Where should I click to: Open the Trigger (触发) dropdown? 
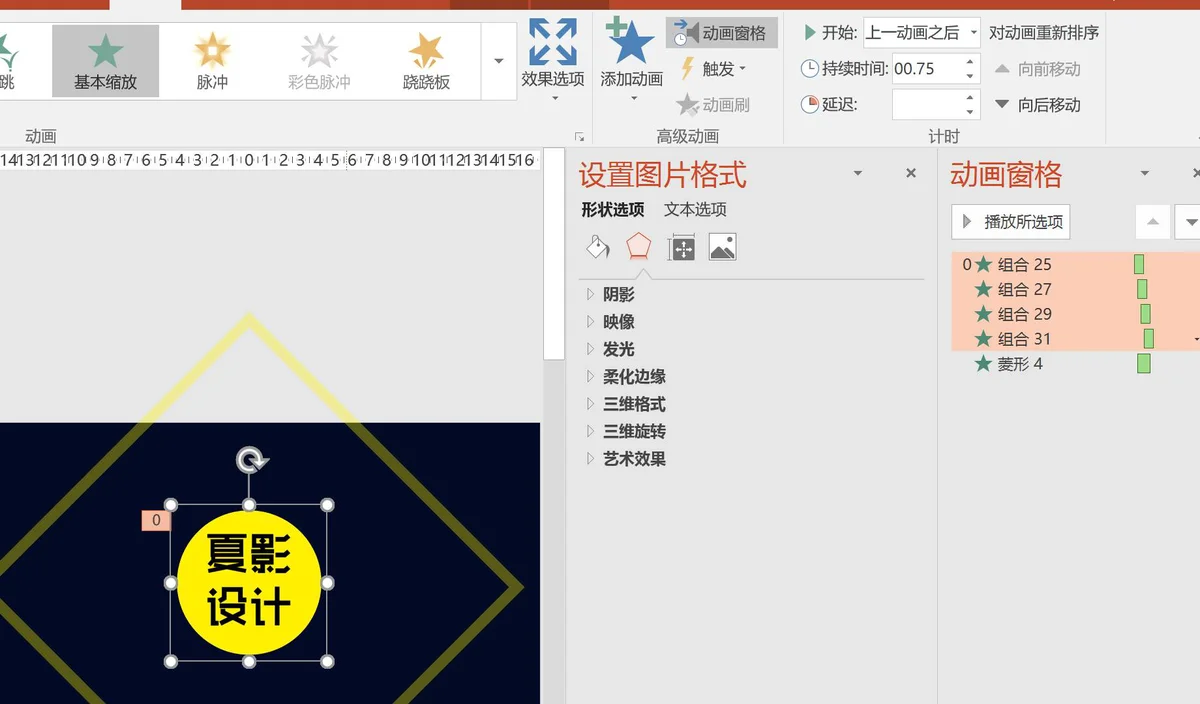click(x=713, y=68)
